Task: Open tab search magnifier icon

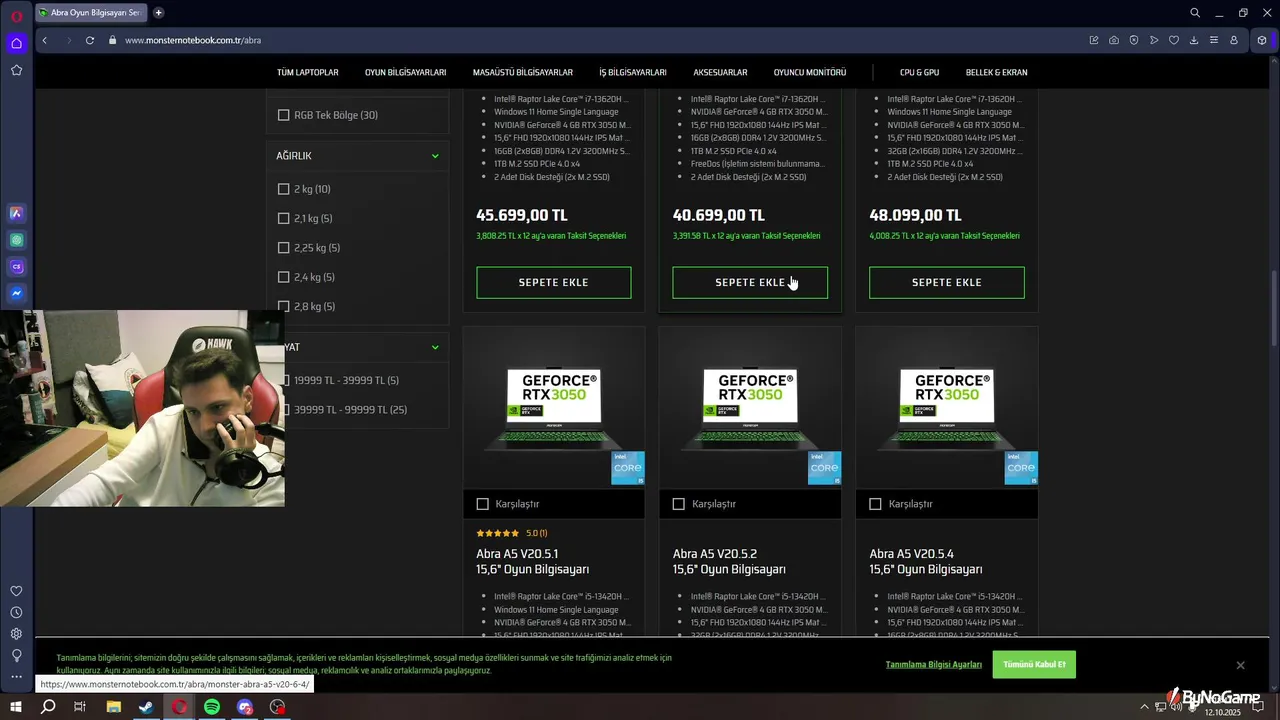Action: [1195, 13]
